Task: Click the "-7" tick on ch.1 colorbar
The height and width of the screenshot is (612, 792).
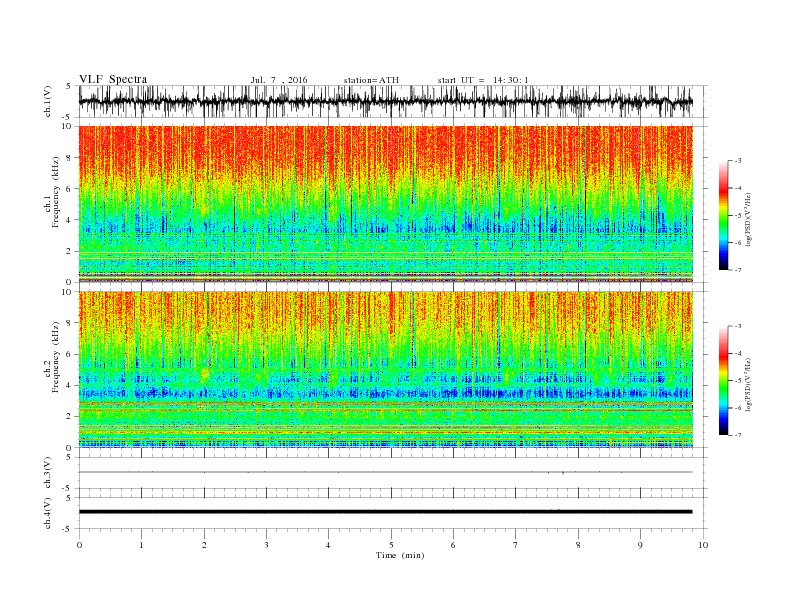Action: tap(738, 270)
